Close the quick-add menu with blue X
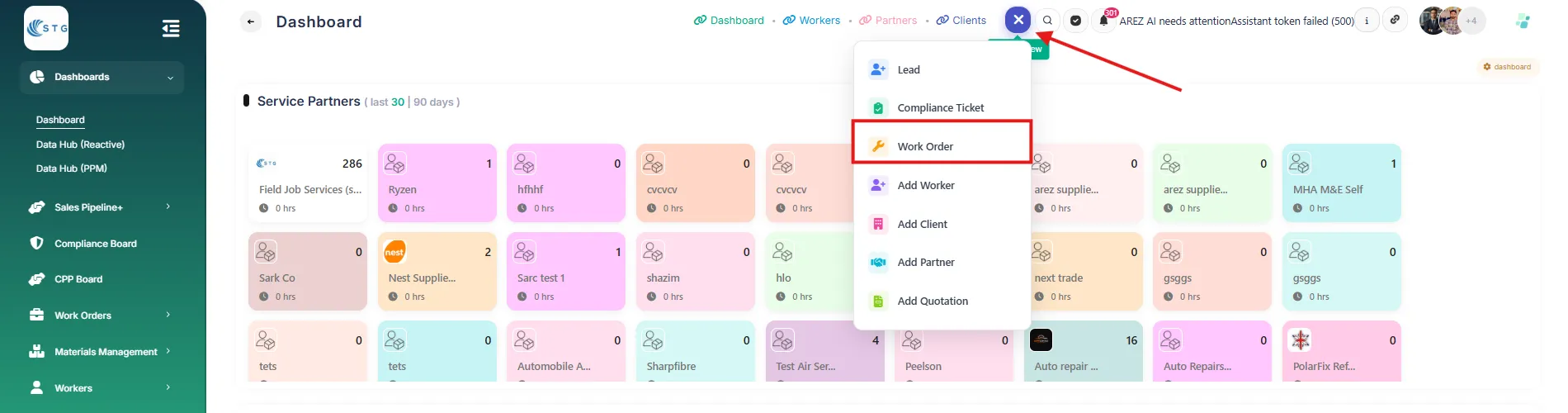Image resolution: width=1568 pixels, height=413 pixels. [x=1018, y=20]
